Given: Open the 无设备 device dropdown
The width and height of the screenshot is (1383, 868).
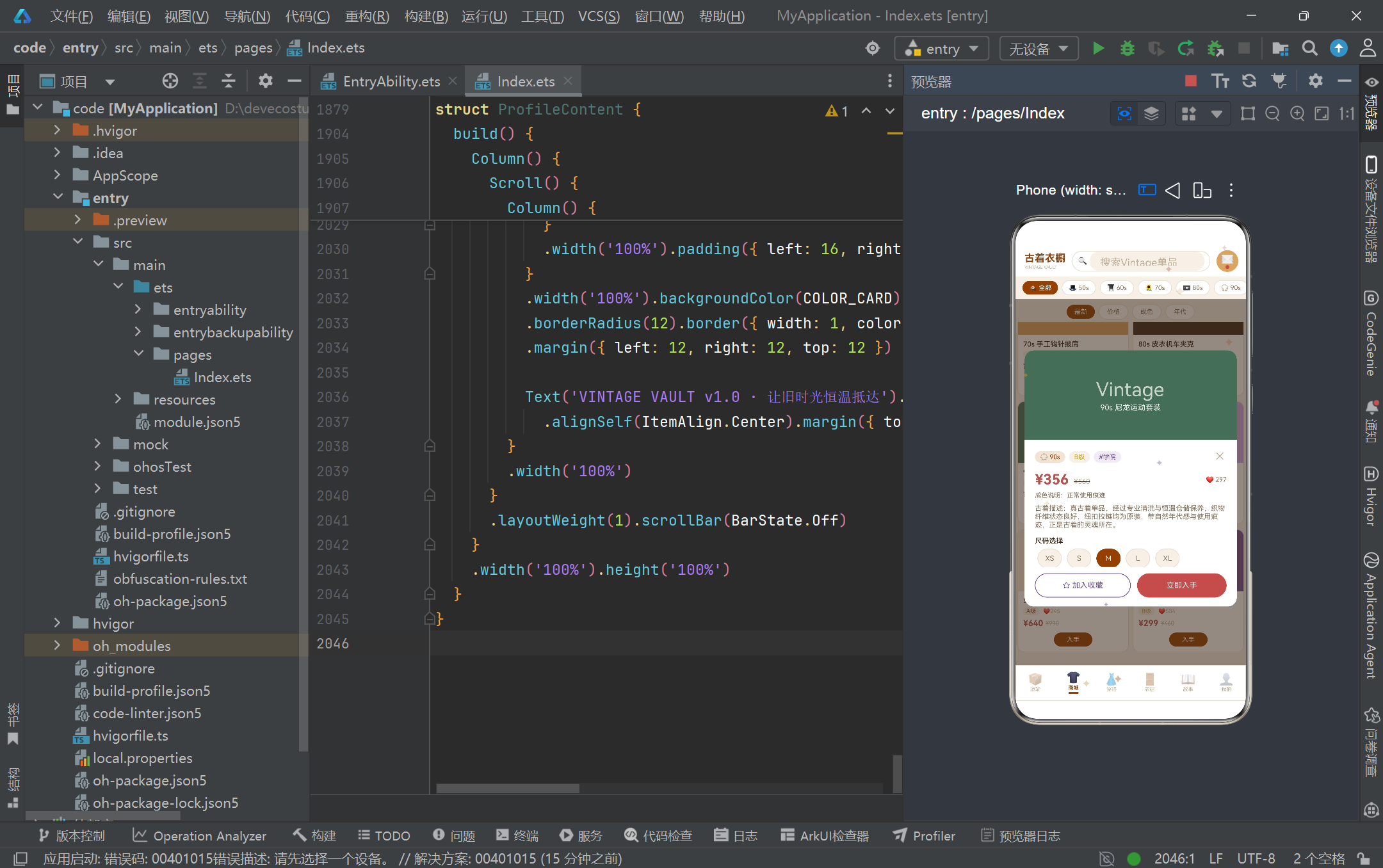Looking at the screenshot, I should pyautogui.click(x=1039, y=49).
